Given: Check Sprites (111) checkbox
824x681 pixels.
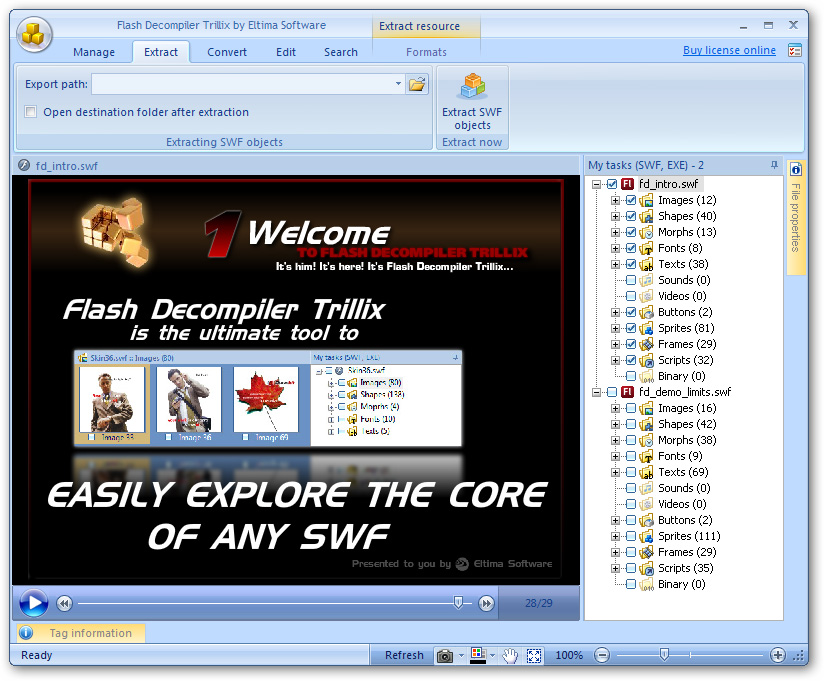Looking at the screenshot, I should tap(631, 536).
